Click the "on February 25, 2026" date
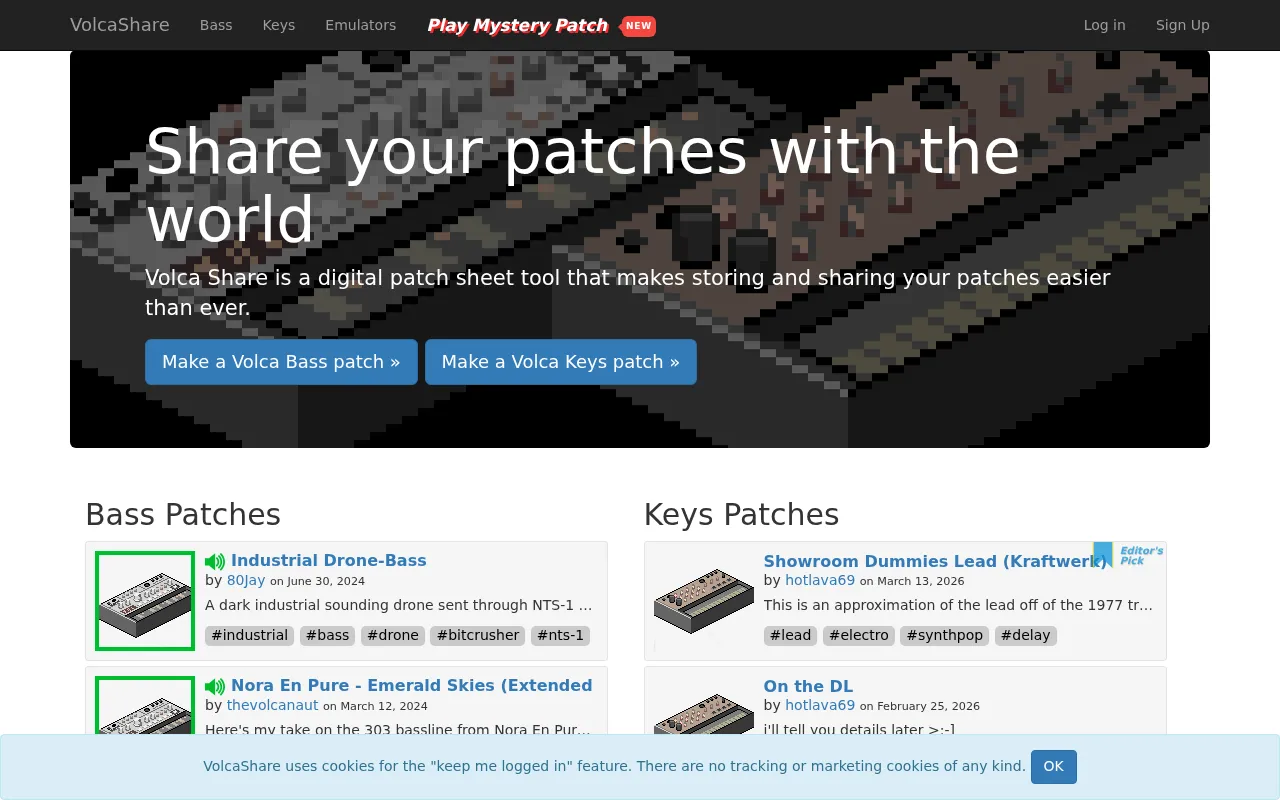The width and height of the screenshot is (1280, 800). pyautogui.click(x=920, y=706)
